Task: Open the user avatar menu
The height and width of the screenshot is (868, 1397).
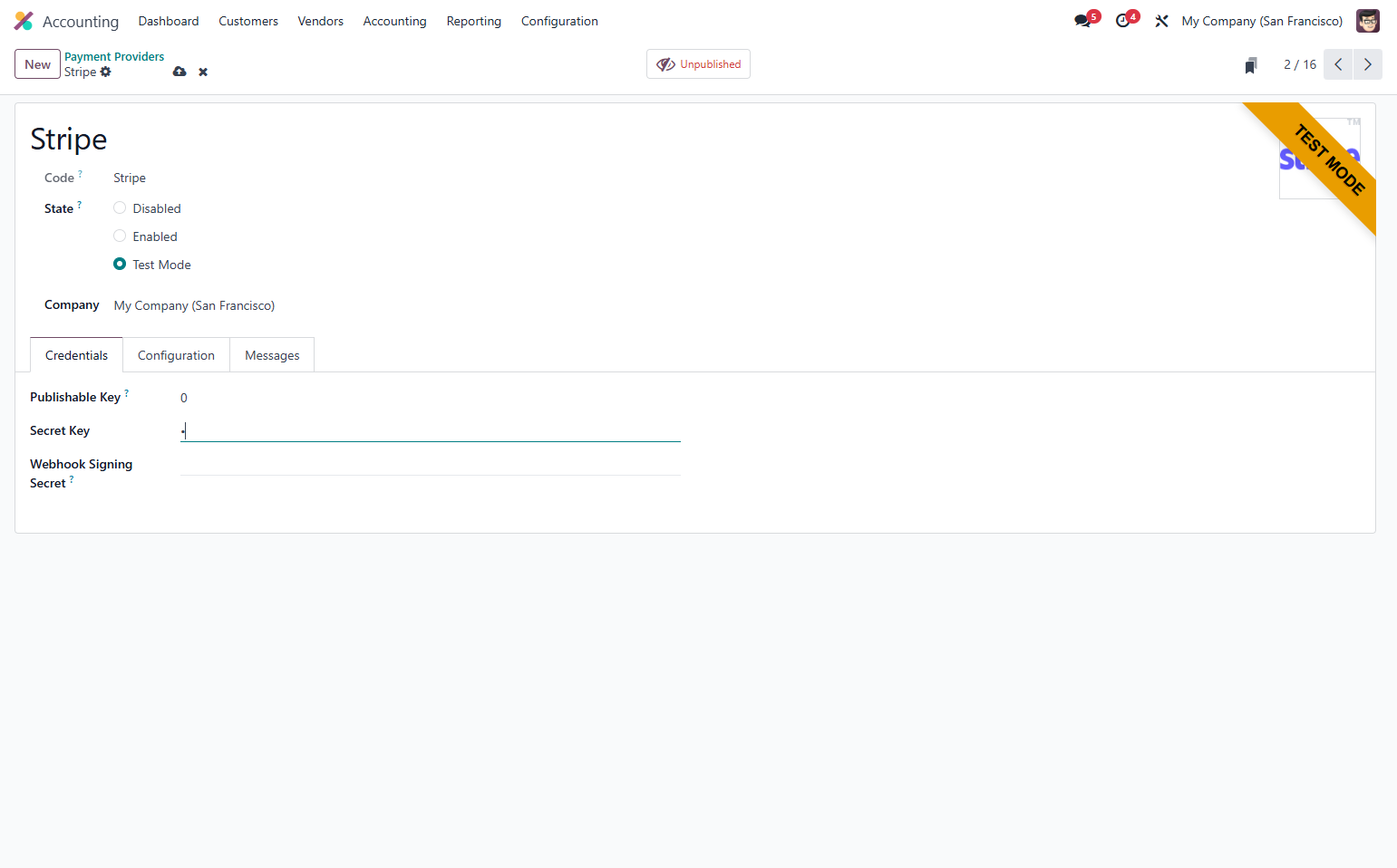Action: tap(1367, 21)
